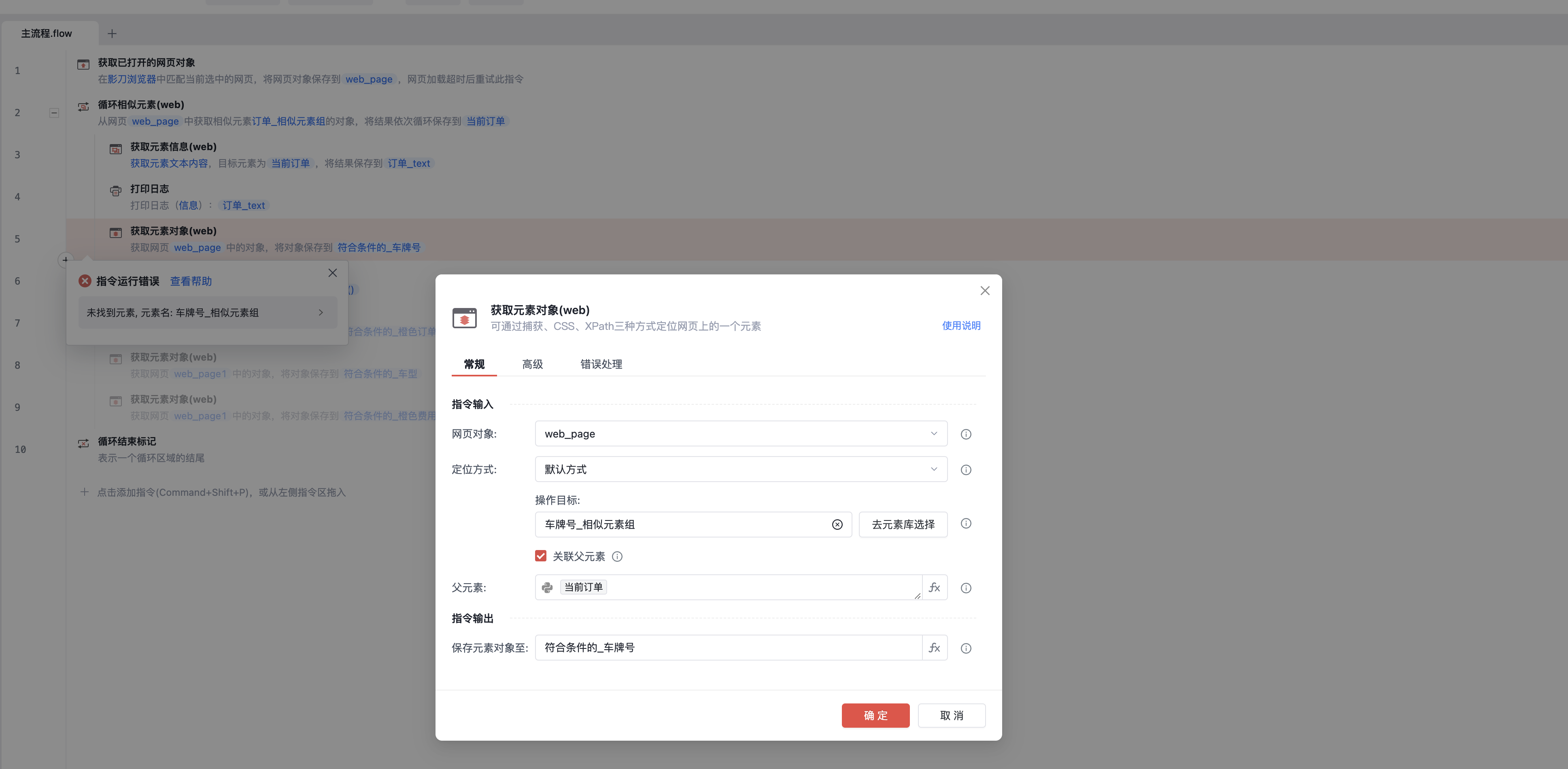Expand the 未找到元素 error detail row
This screenshot has height=769, width=1568.
[x=321, y=312]
